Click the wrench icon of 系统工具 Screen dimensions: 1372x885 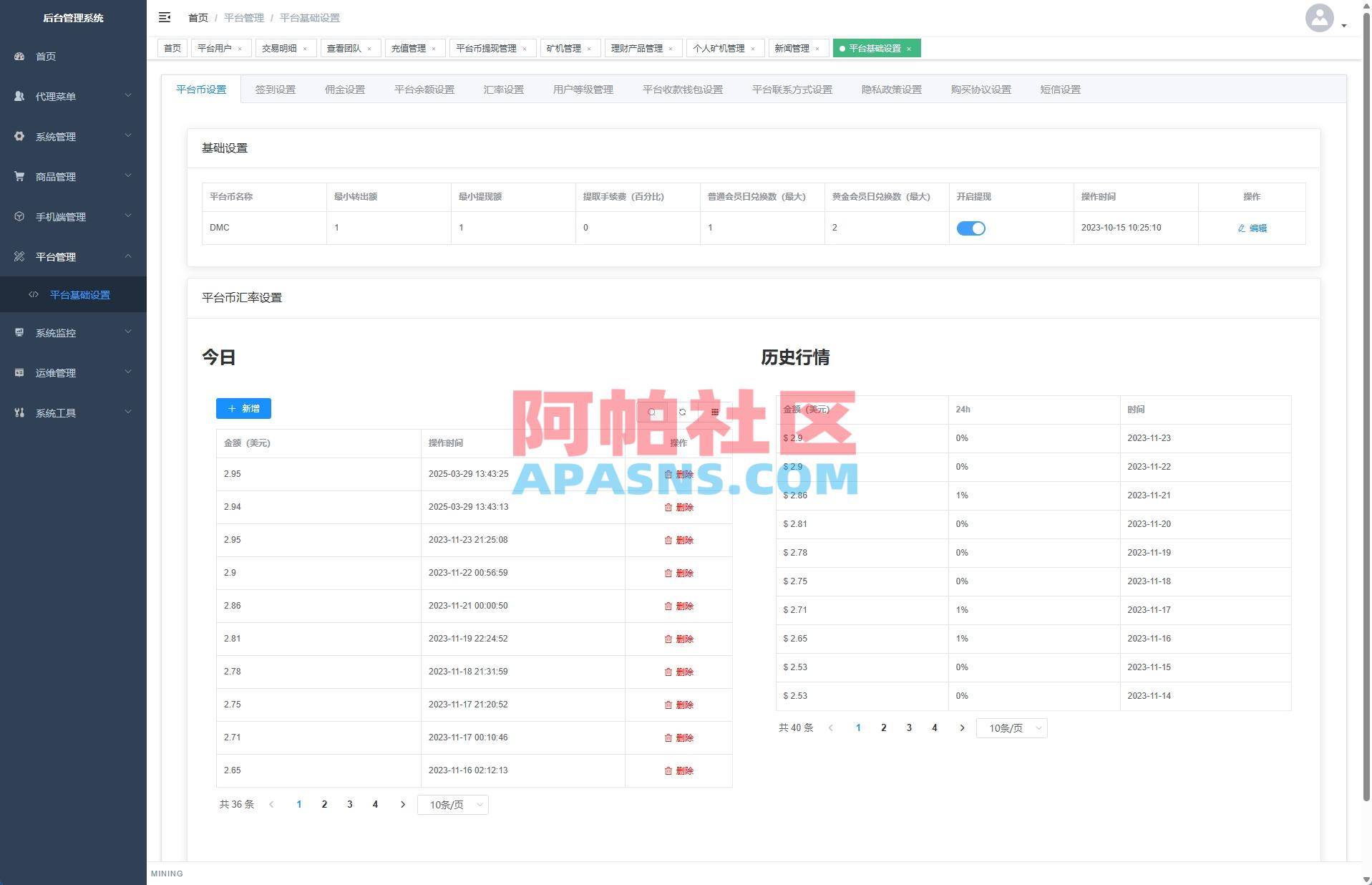[x=19, y=412]
